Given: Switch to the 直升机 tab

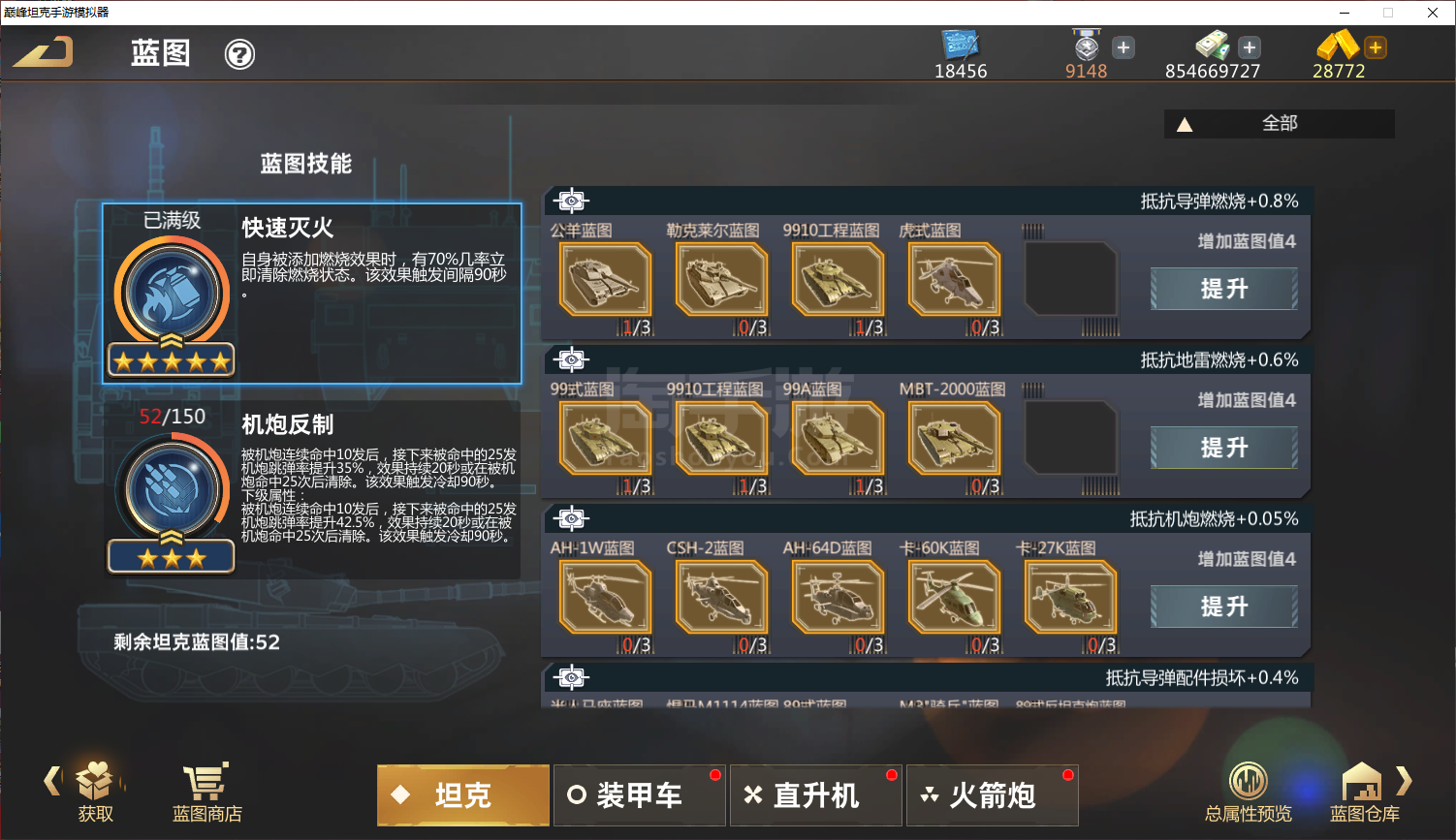Looking at the screenshot, I should (815, 795).
